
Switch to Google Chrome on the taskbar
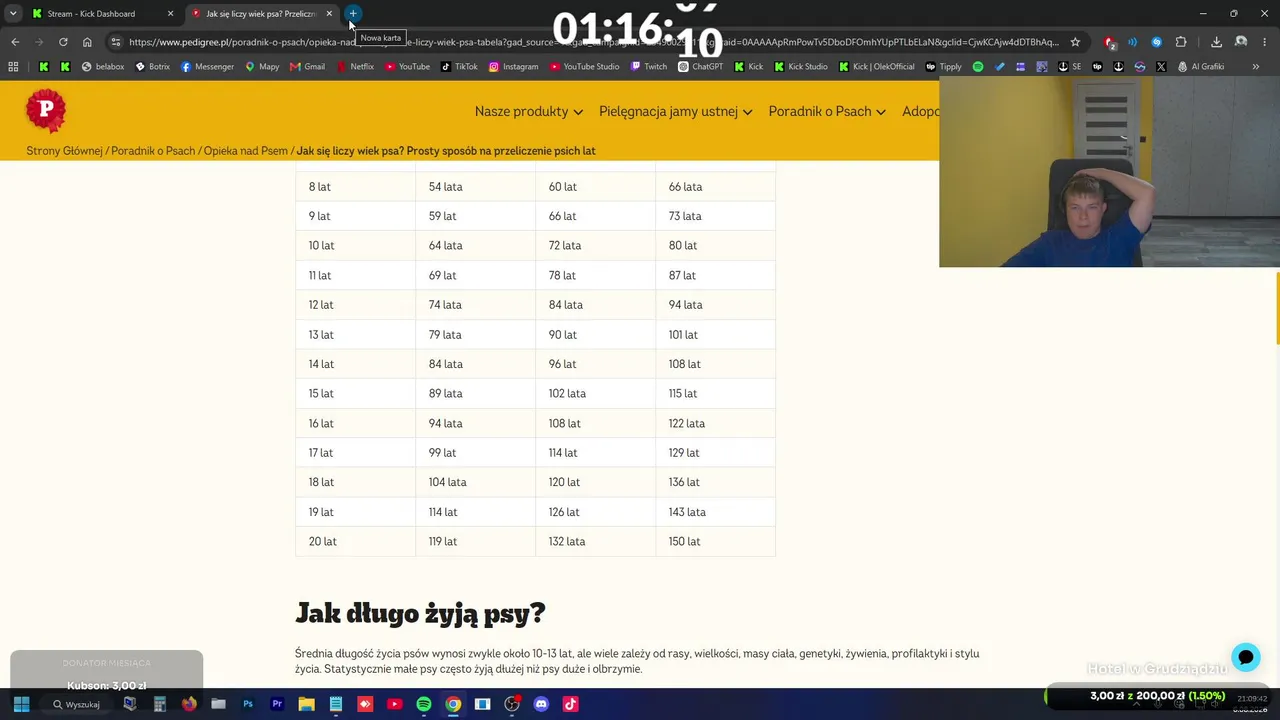(x=453, y=704)
